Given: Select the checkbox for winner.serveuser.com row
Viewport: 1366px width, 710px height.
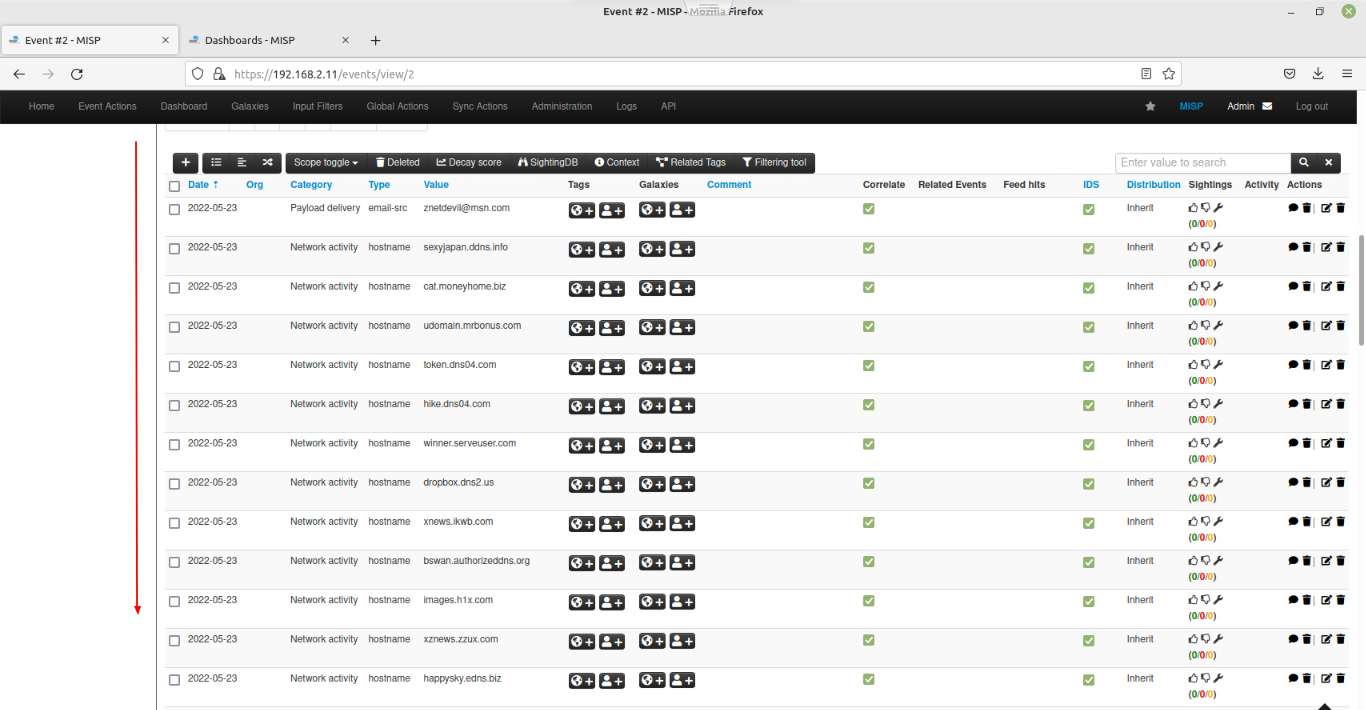Looking at the screenshot, I should click(174, 444).
